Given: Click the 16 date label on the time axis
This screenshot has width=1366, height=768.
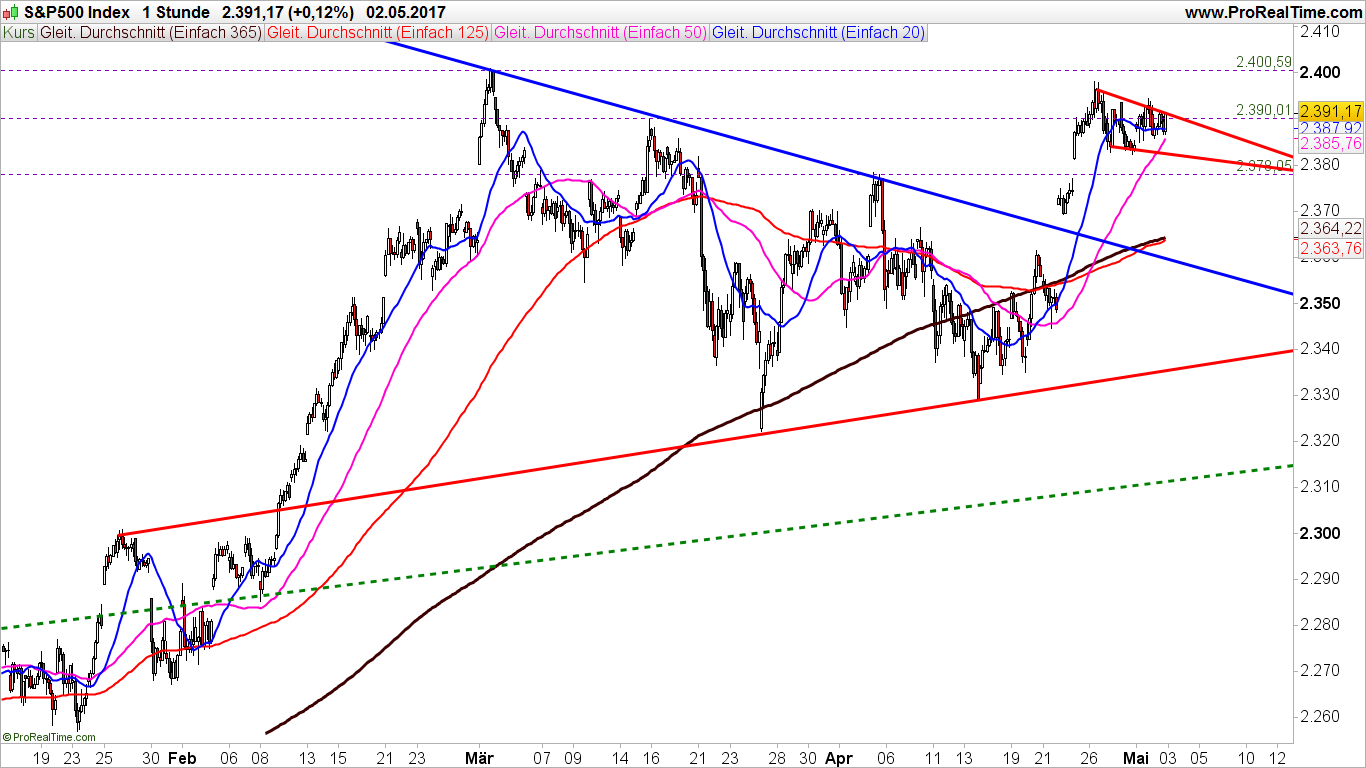Looking at the screenshot, I should click(x=650, y=757).
